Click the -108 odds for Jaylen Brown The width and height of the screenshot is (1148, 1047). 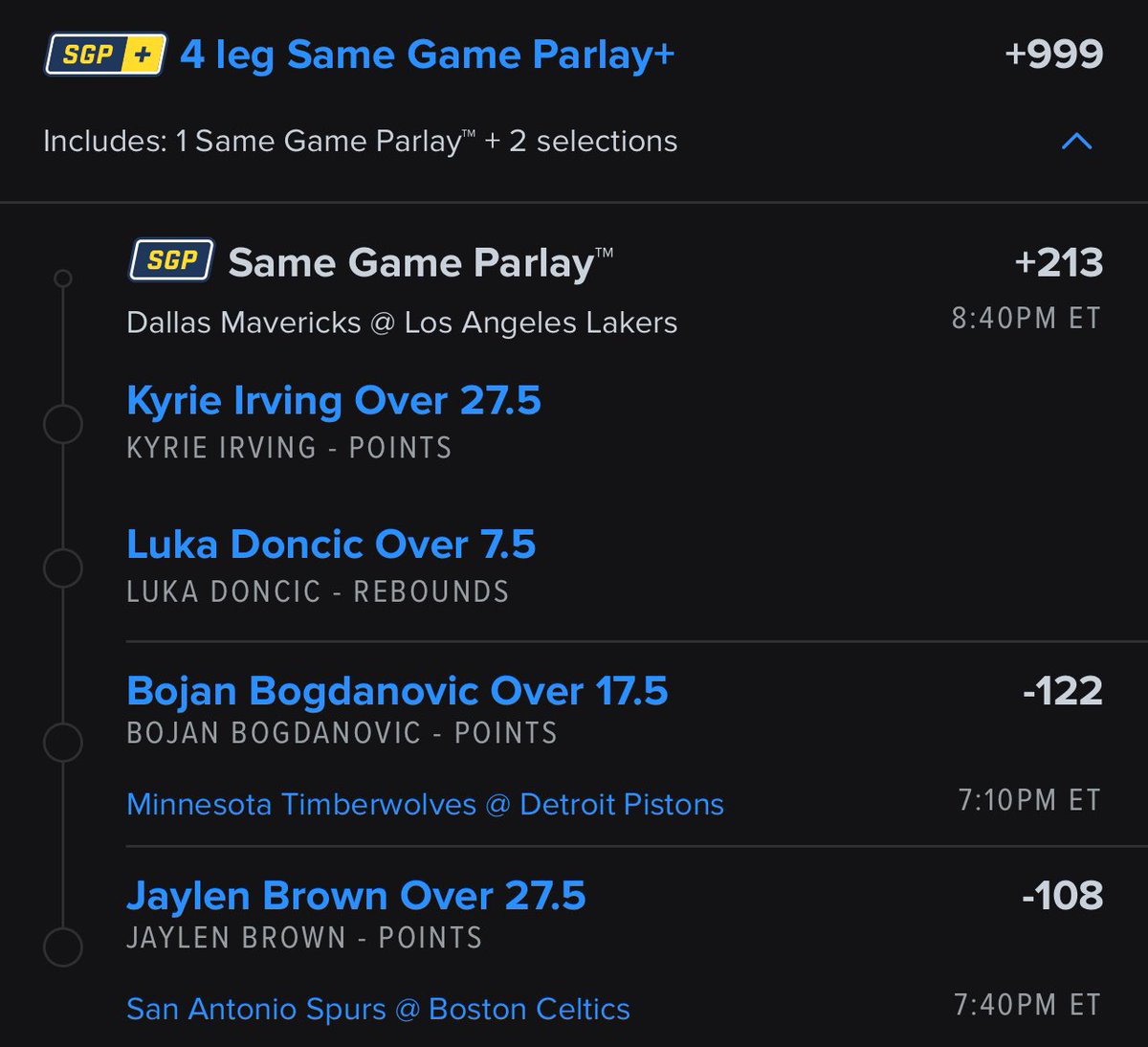[1062, 896]
